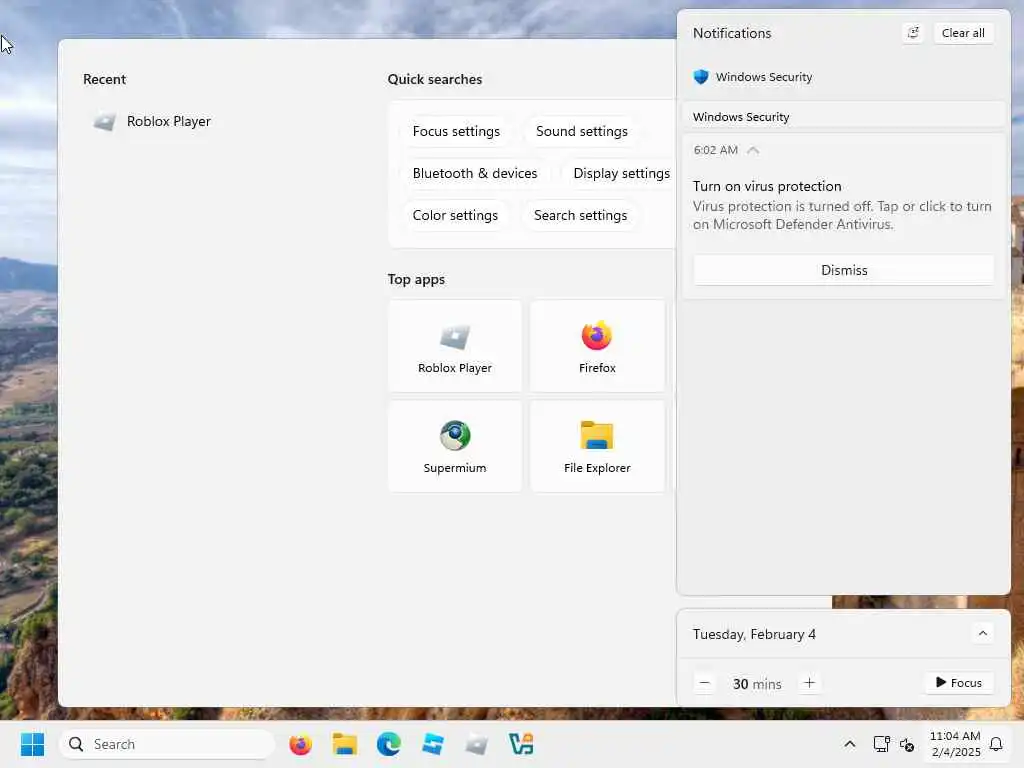The height and width of the screenshot is (768, 1024).
Task: Open Supermium tile in Top apps
Action: point(455,447)
